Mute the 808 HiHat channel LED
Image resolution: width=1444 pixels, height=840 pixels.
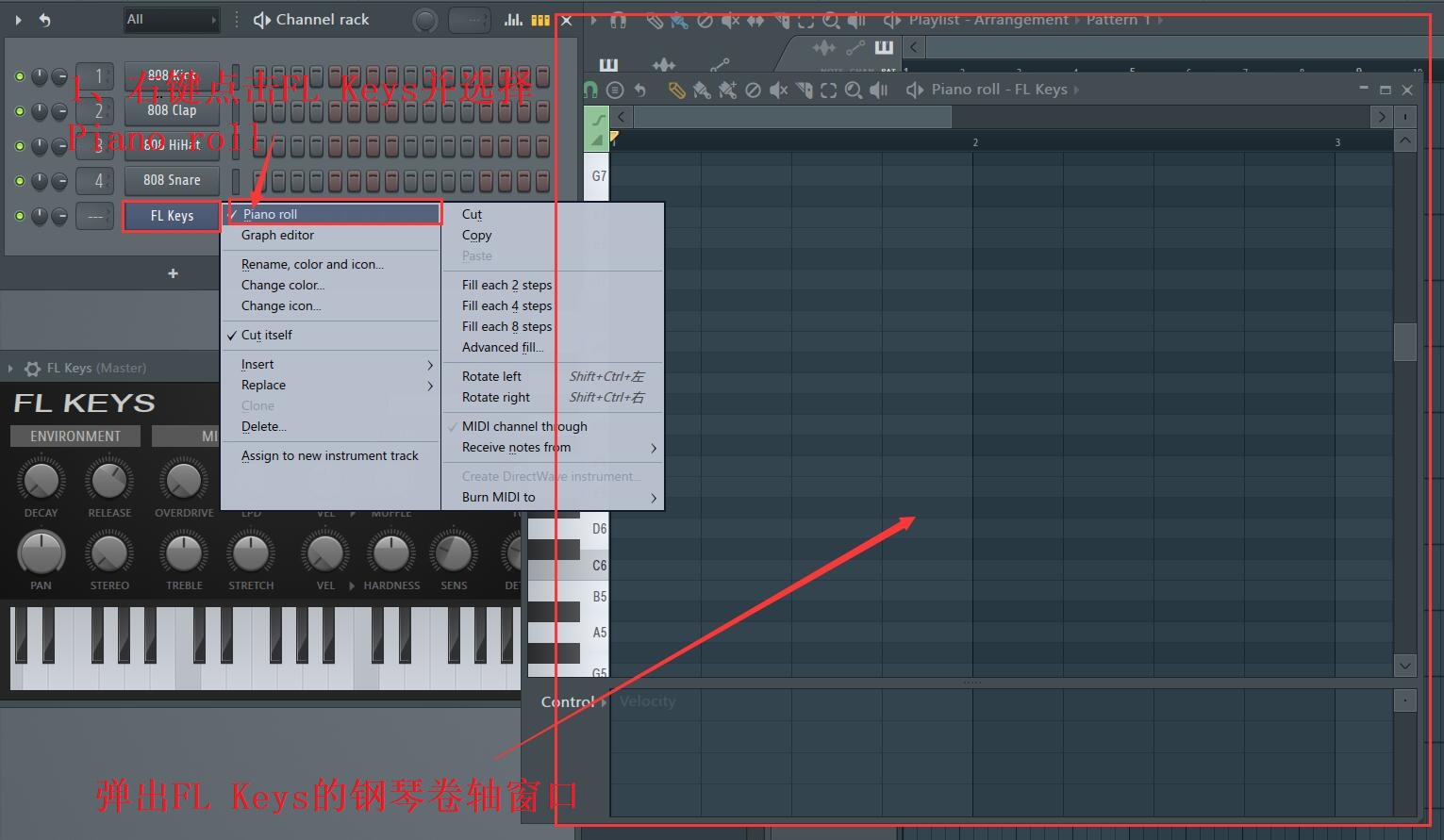(x=19, y=145)
